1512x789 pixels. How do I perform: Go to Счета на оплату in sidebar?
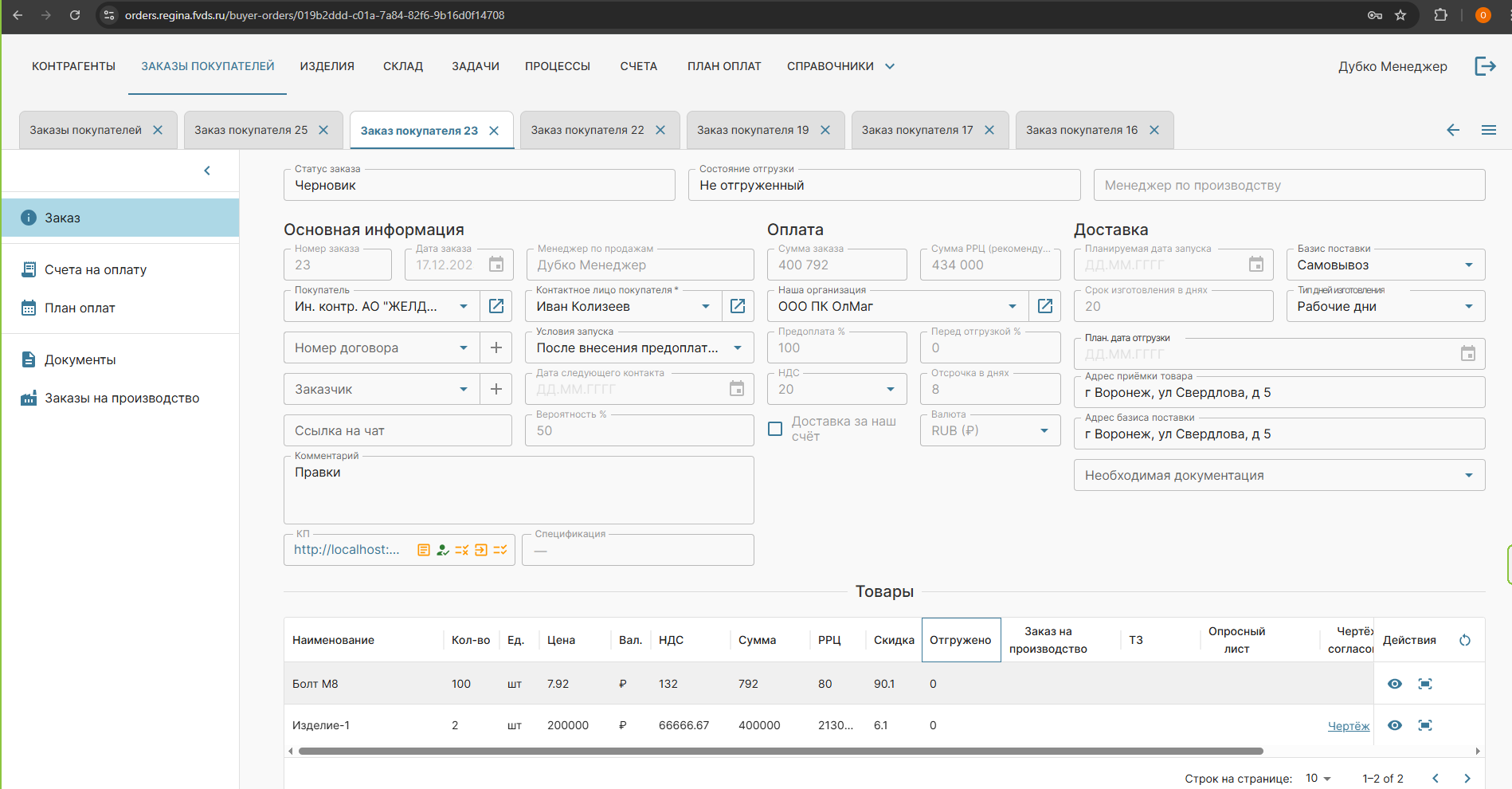tap(96, 269)
